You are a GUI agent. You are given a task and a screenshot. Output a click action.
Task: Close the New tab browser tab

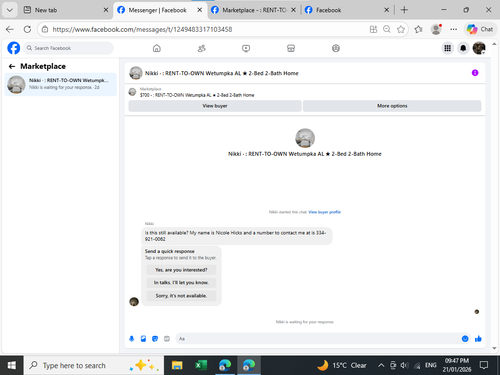[106, 10]
